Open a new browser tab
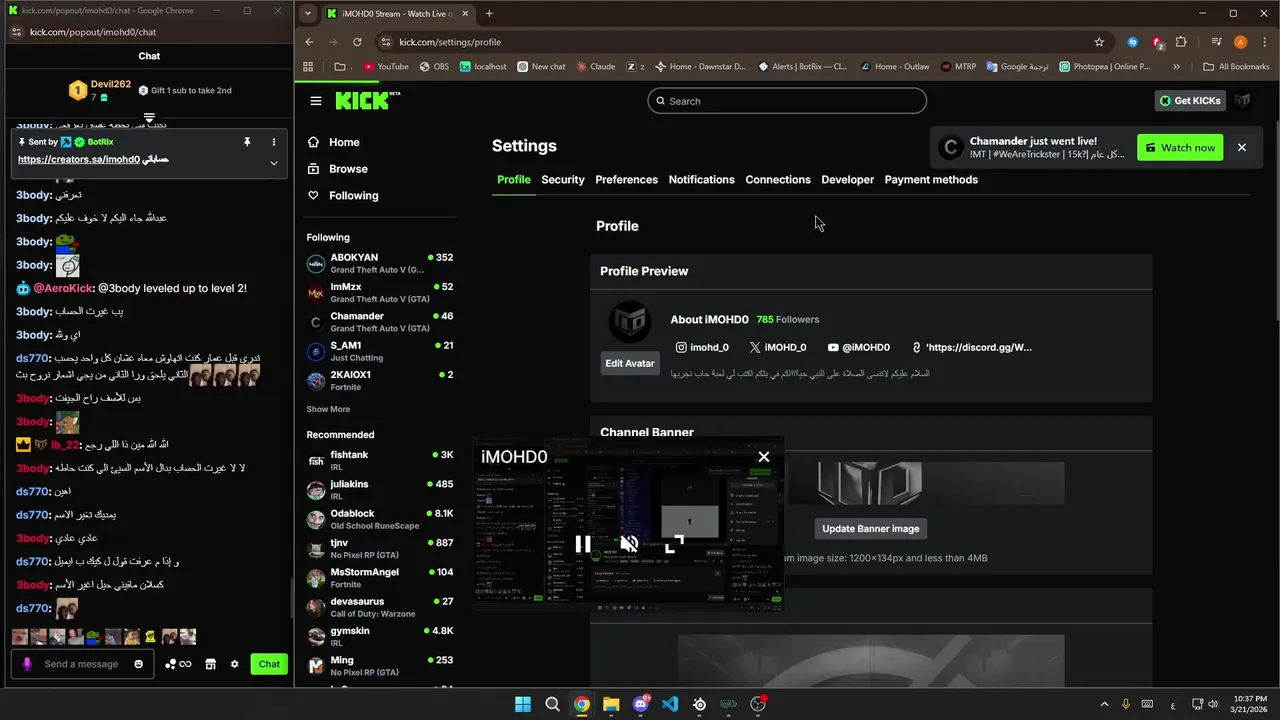 tap(489, 14)
